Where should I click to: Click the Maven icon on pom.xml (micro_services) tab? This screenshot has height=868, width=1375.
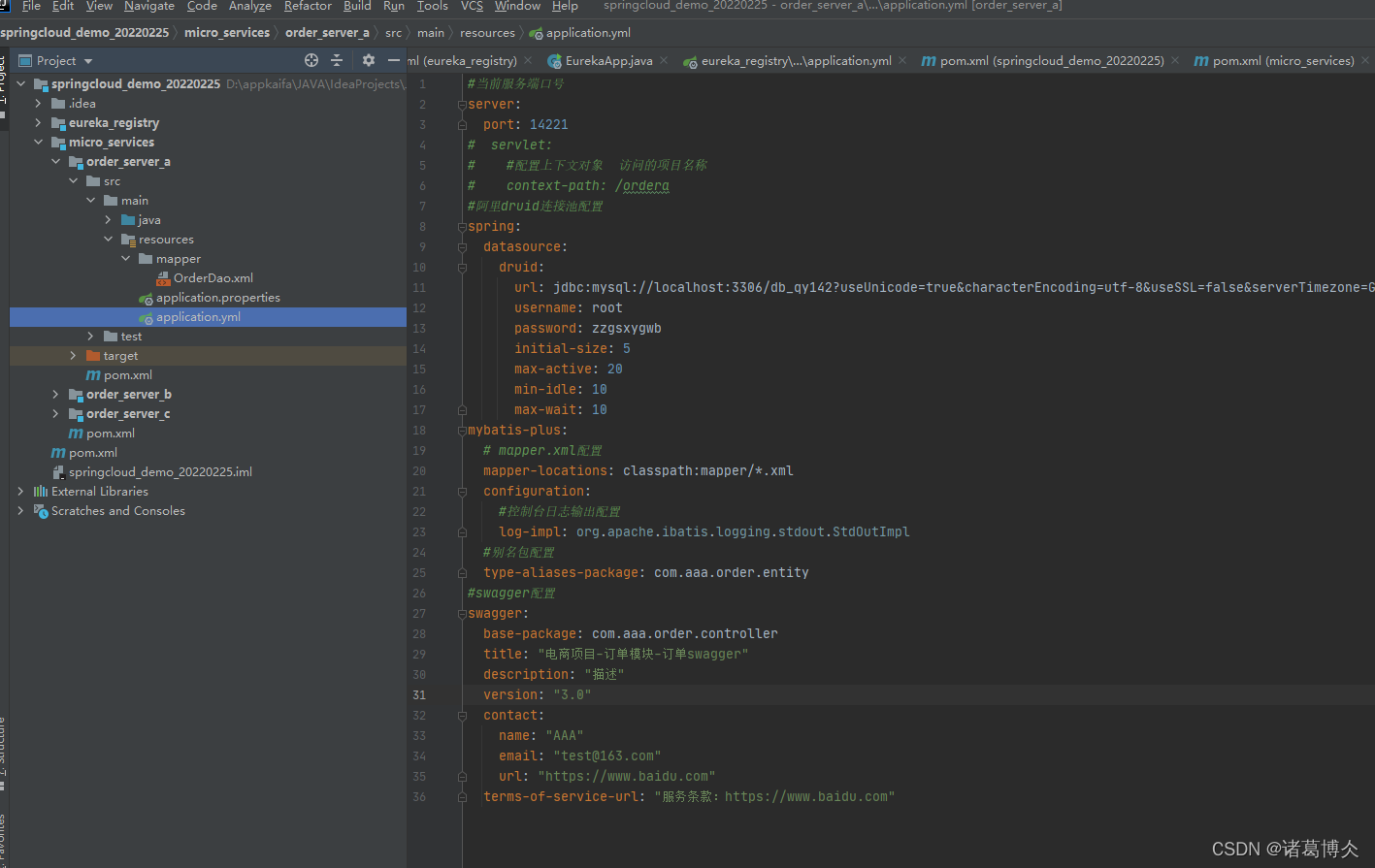(1201, 61)
